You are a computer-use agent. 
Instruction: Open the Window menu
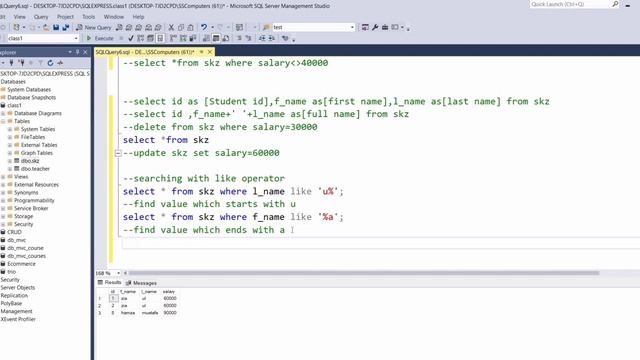pos(114,17)
